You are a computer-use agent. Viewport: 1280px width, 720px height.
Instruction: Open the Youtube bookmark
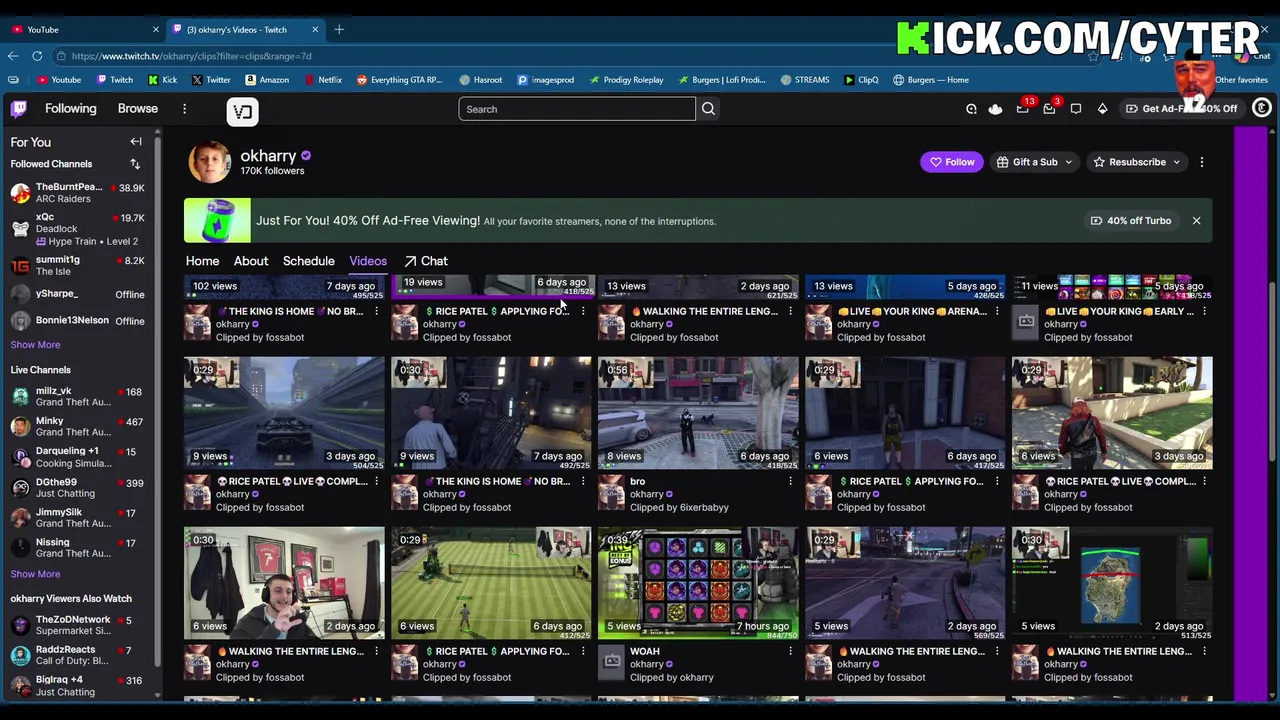pos(59,80)
